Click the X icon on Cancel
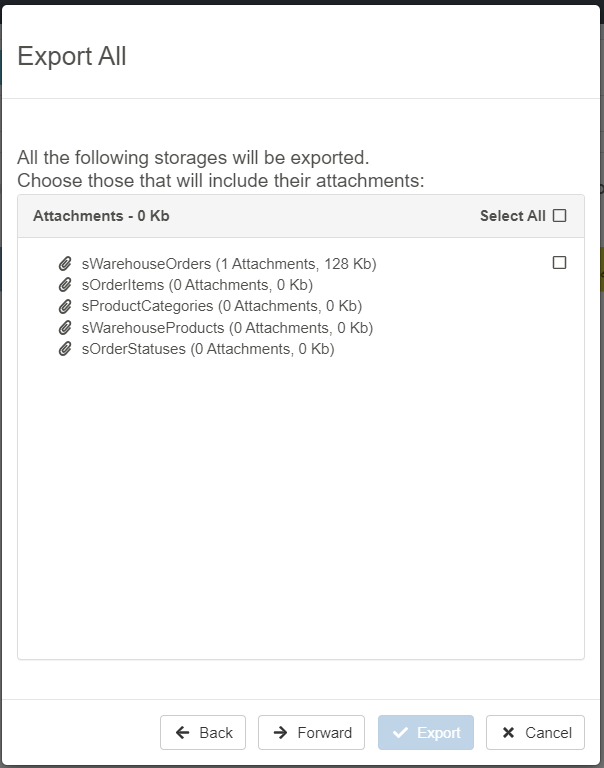This screenshot has height=768, width=604. point(508,733)
